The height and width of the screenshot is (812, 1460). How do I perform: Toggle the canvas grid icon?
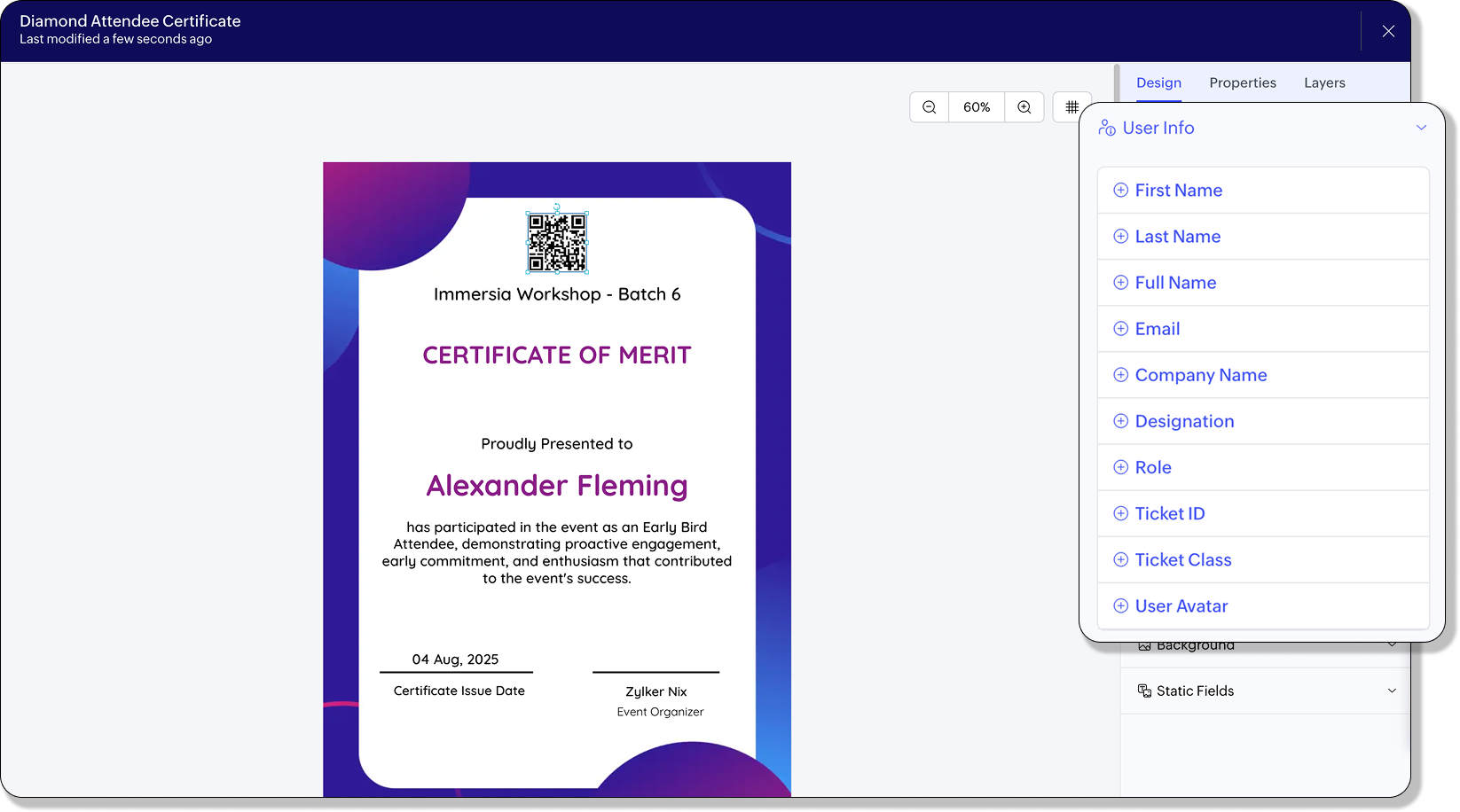(1071, 107)
